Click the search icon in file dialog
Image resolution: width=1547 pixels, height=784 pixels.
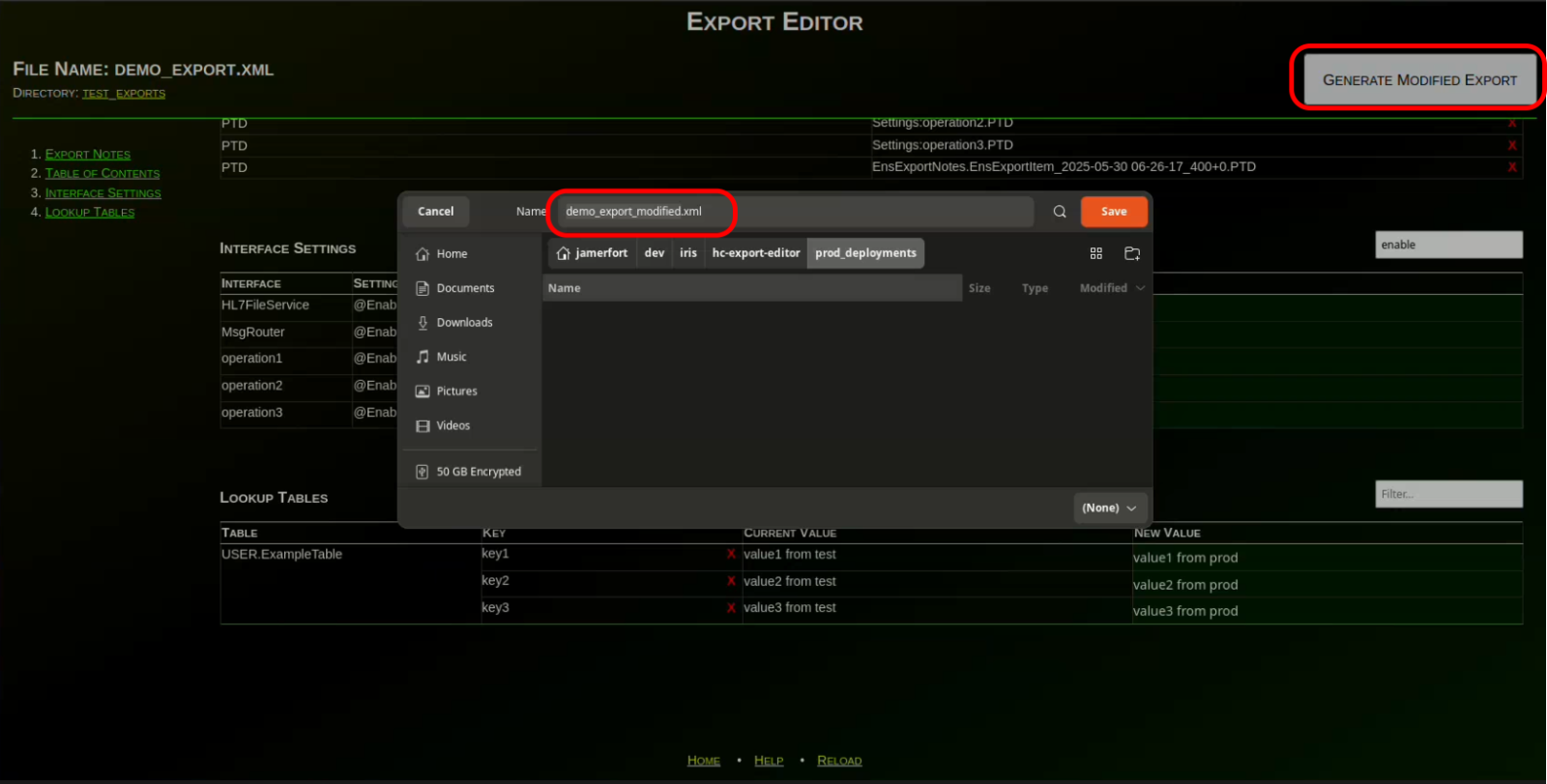point(1060,212)
